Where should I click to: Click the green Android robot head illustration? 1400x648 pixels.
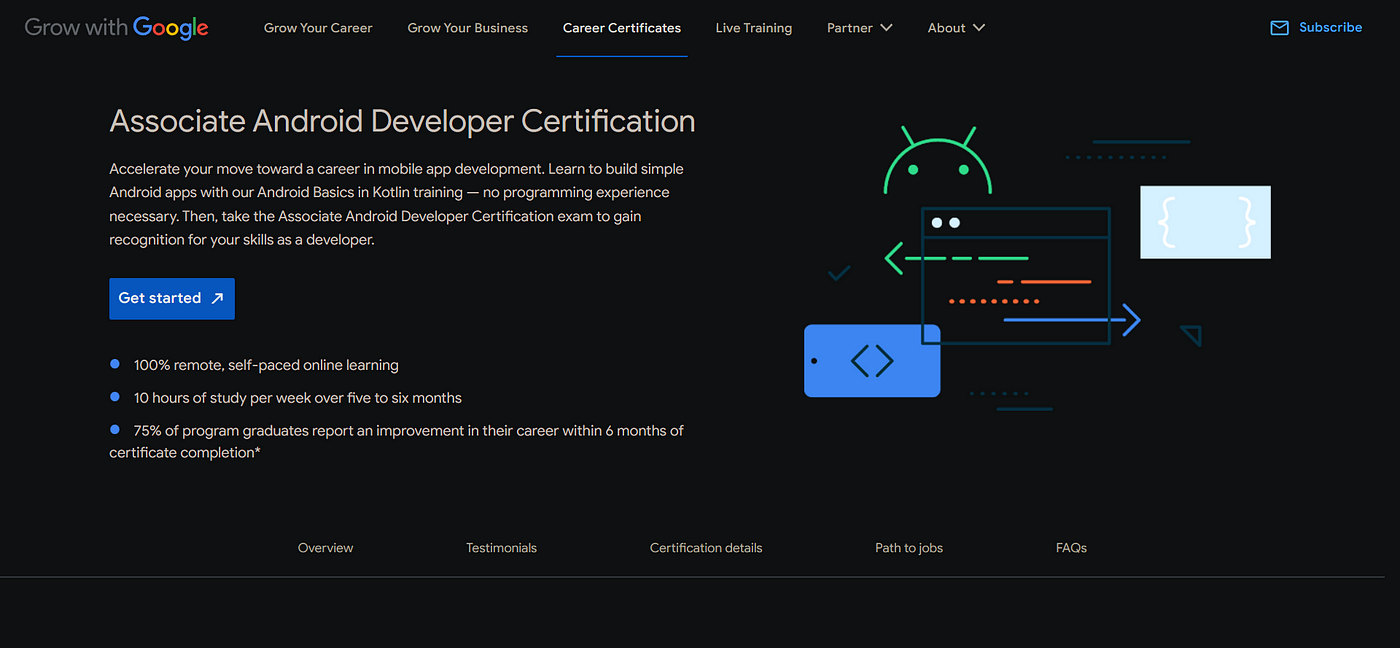[938, 160]
